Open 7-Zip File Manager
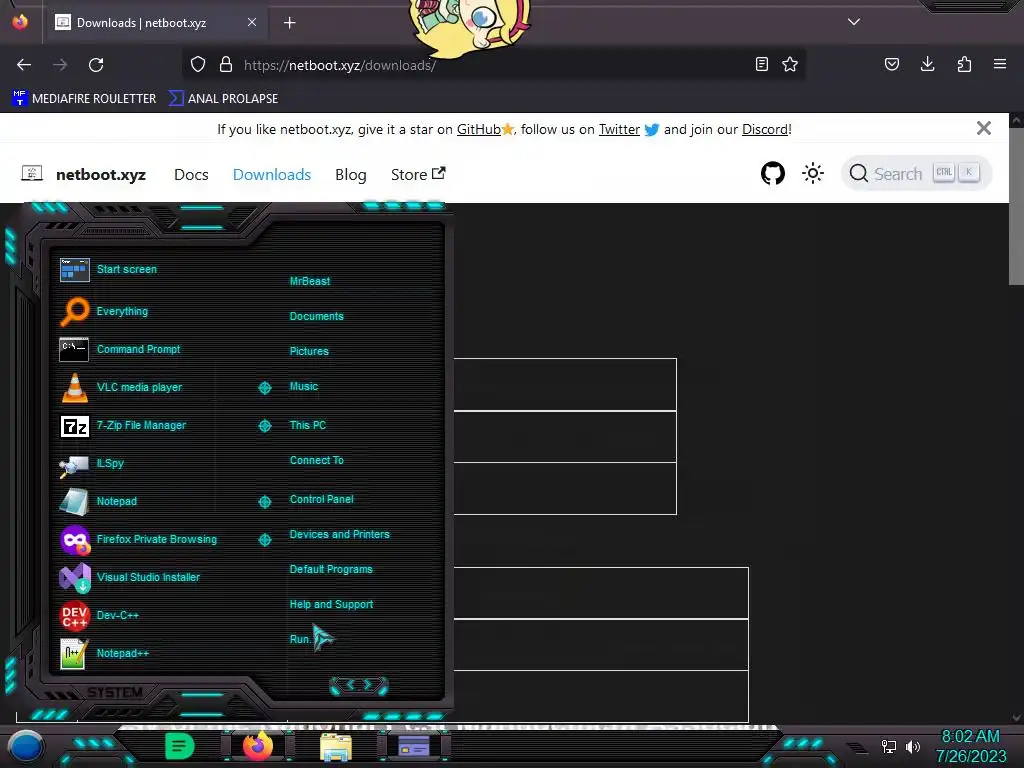1024x768 pixels. [x=123, y=426]
